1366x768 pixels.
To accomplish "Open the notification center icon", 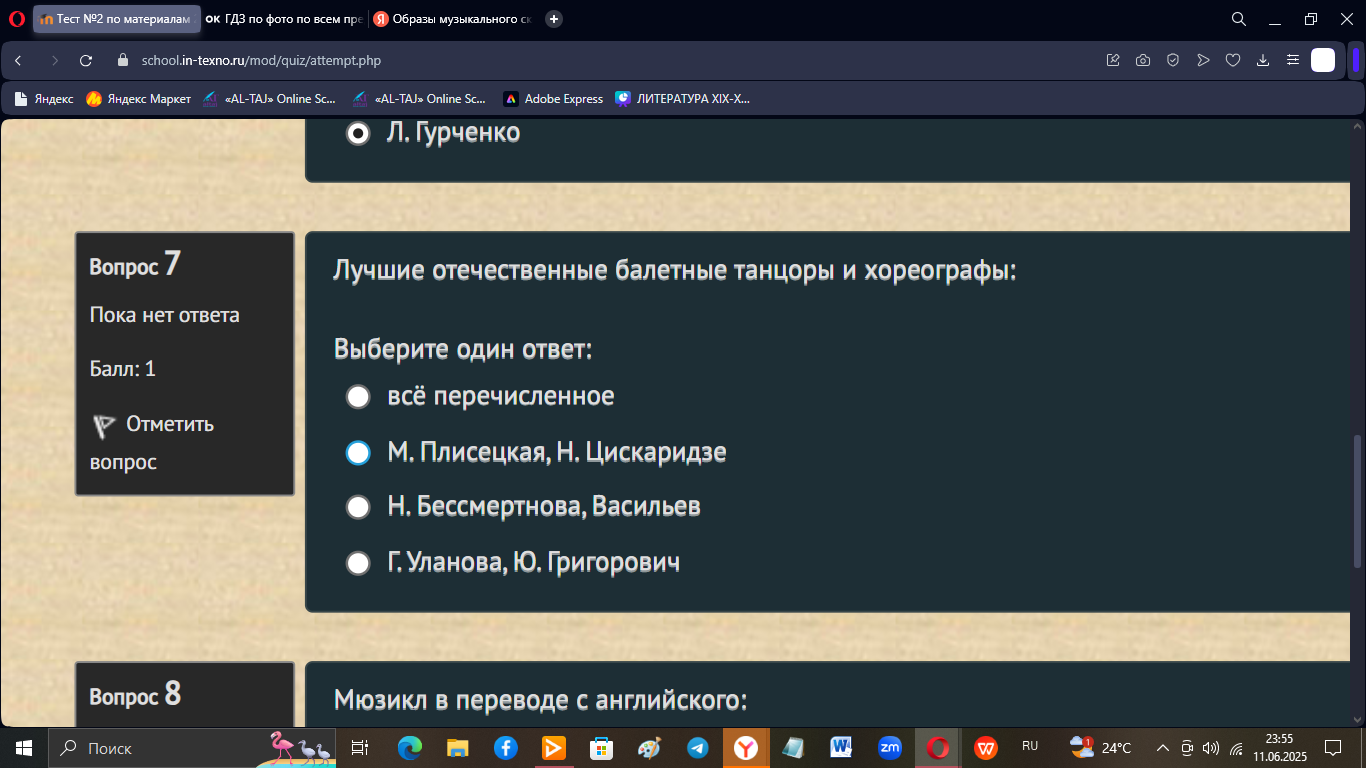I will click(1332, 748).
